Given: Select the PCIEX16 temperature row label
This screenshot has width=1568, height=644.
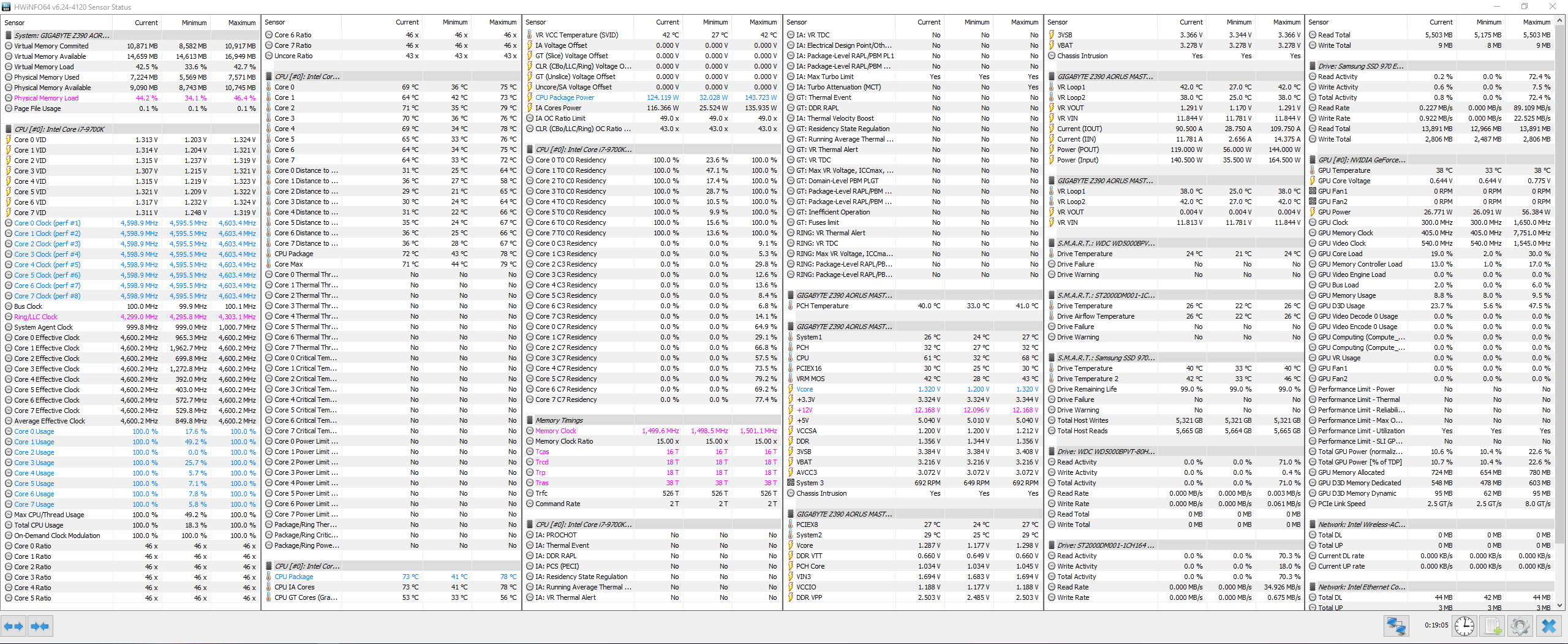Looking at the screenshot, I should tap(809, 368).
